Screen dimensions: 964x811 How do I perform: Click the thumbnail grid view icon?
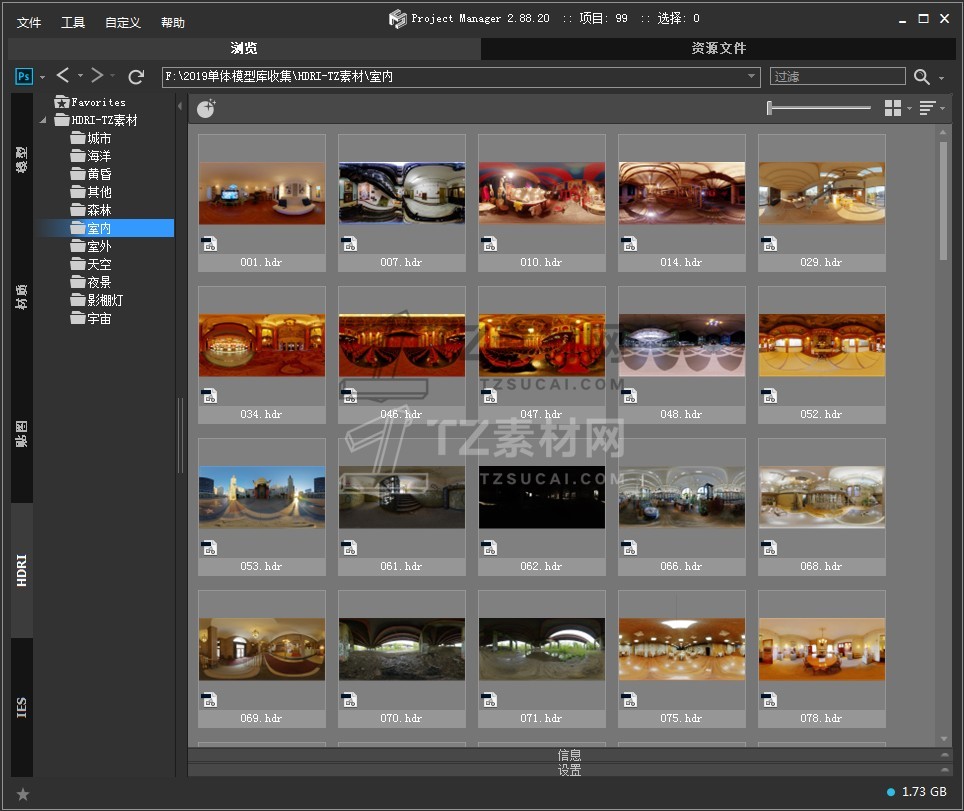pyautogui.click(x=893, y=108)
